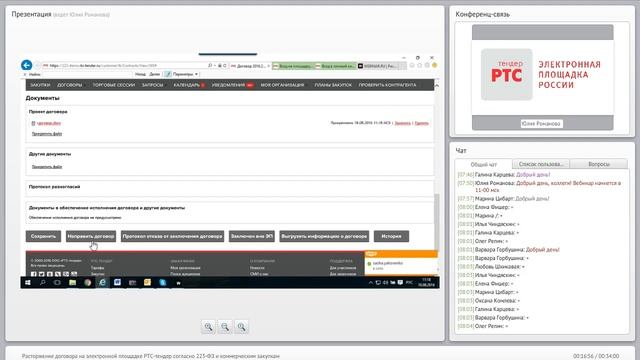Click Далее in the find bar
640x360 pixels.
click(x=155, y=74)
